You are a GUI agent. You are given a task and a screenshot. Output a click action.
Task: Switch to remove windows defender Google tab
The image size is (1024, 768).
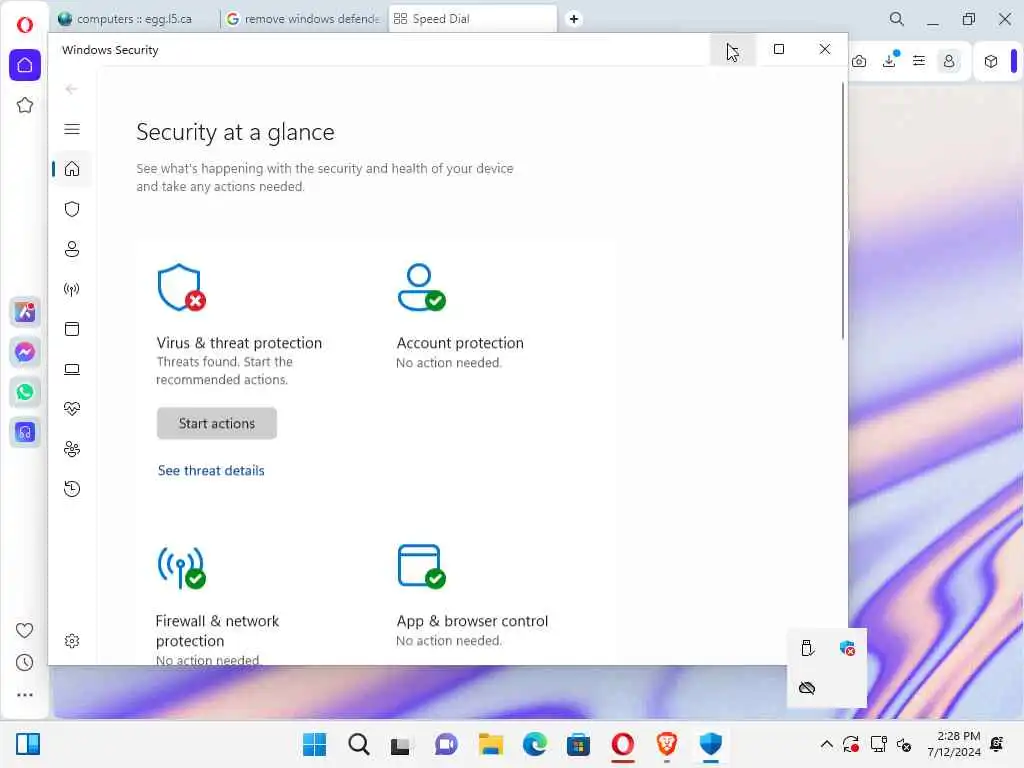coord(303,19)
